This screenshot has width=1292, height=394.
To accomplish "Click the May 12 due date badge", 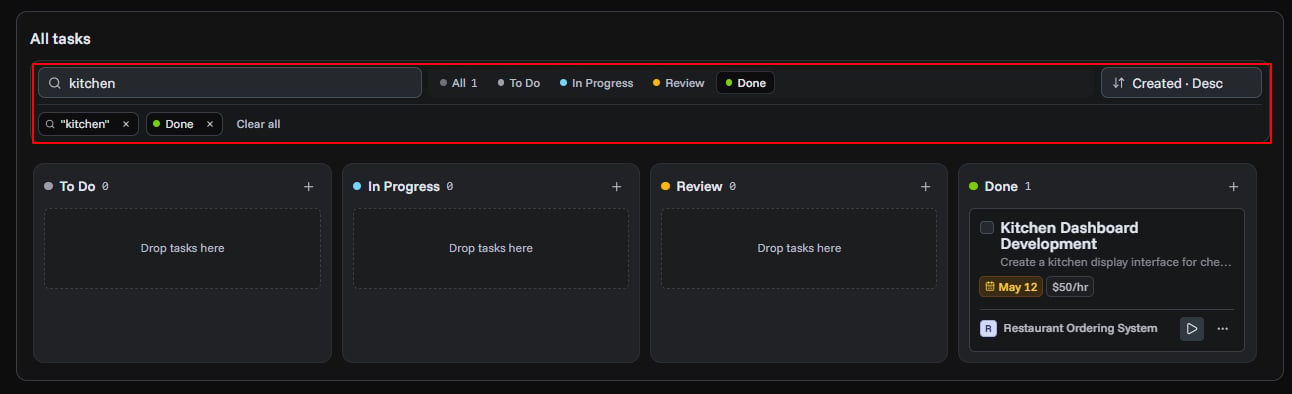I will coord(1011,287).
